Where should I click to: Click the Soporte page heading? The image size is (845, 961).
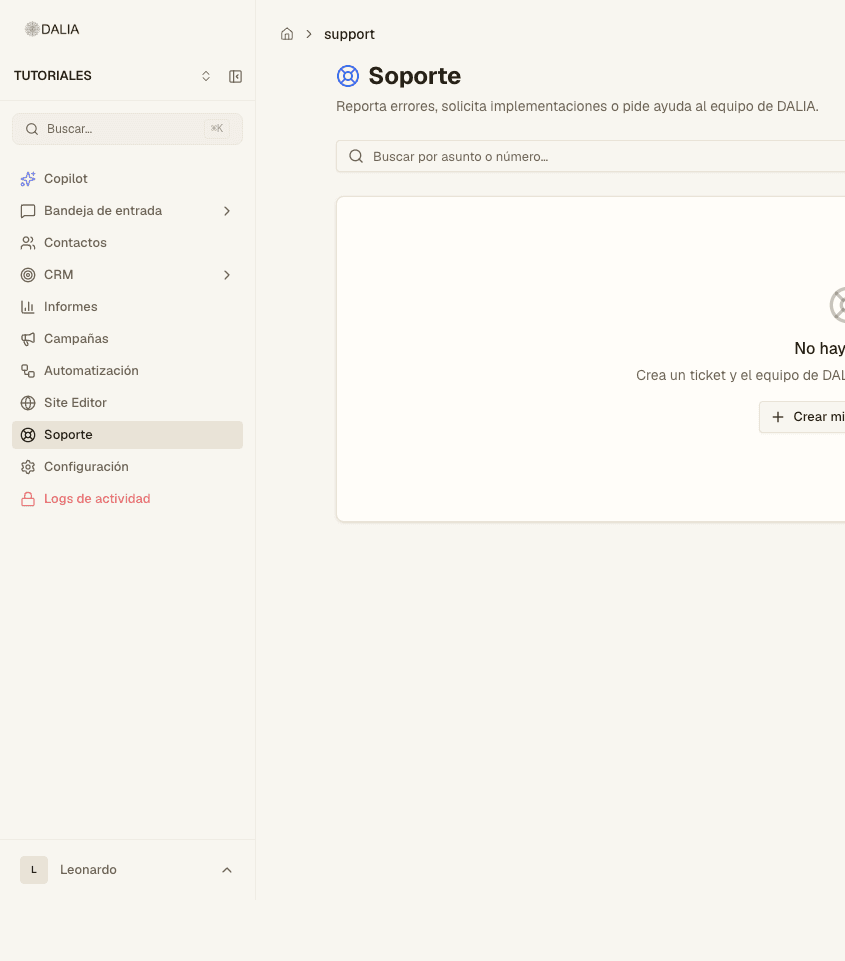coord(414,76)
